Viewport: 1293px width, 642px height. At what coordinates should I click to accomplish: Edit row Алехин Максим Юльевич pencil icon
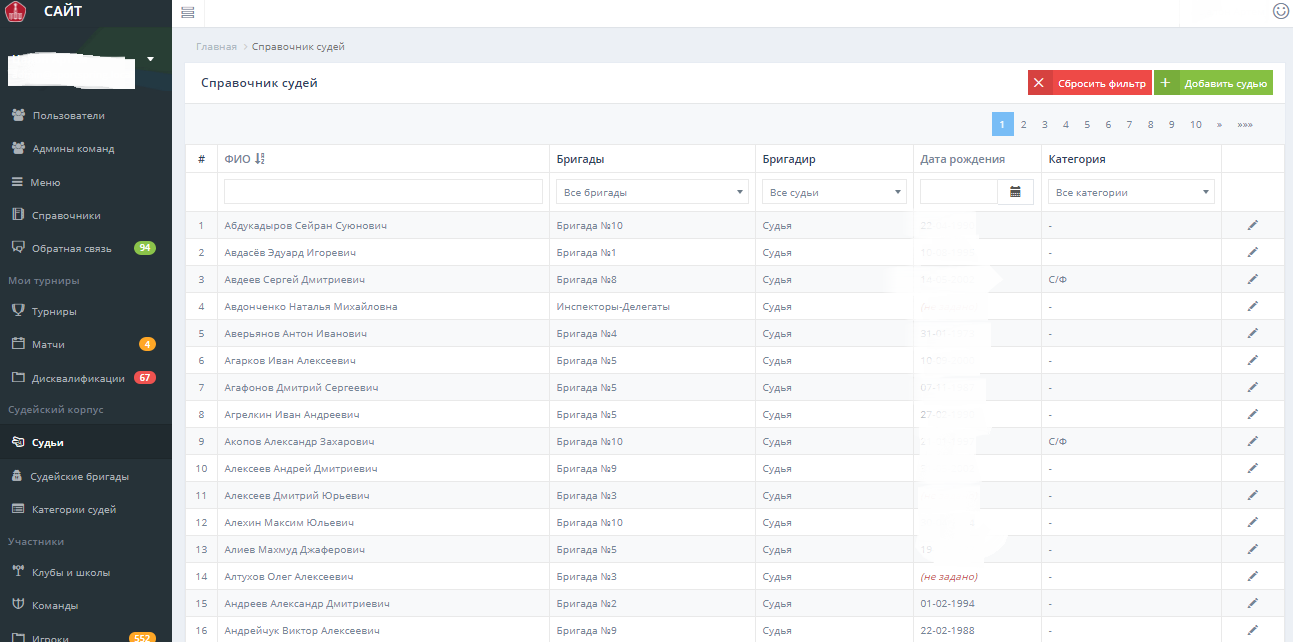coord(1253,522)
